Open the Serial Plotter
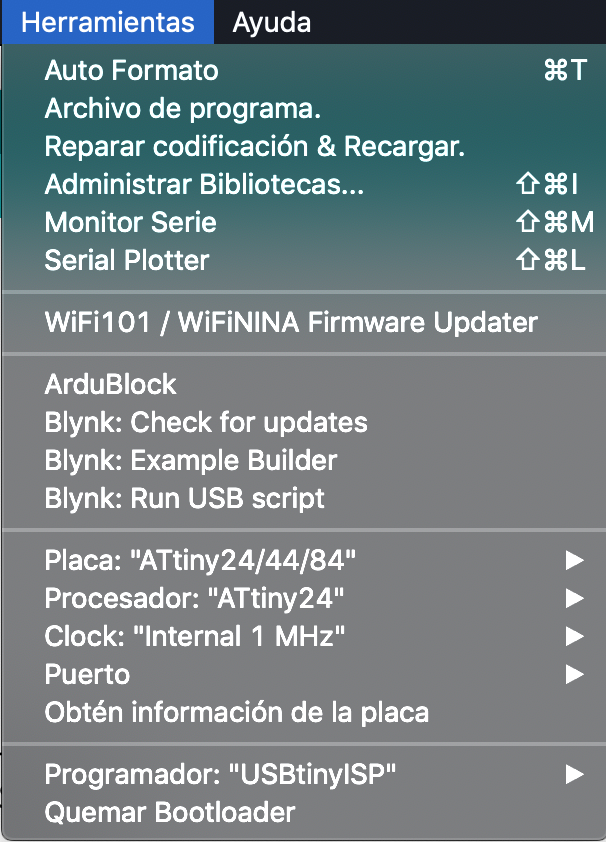The height and width of the screenshot is (842, 606). (x=304, y=260)
